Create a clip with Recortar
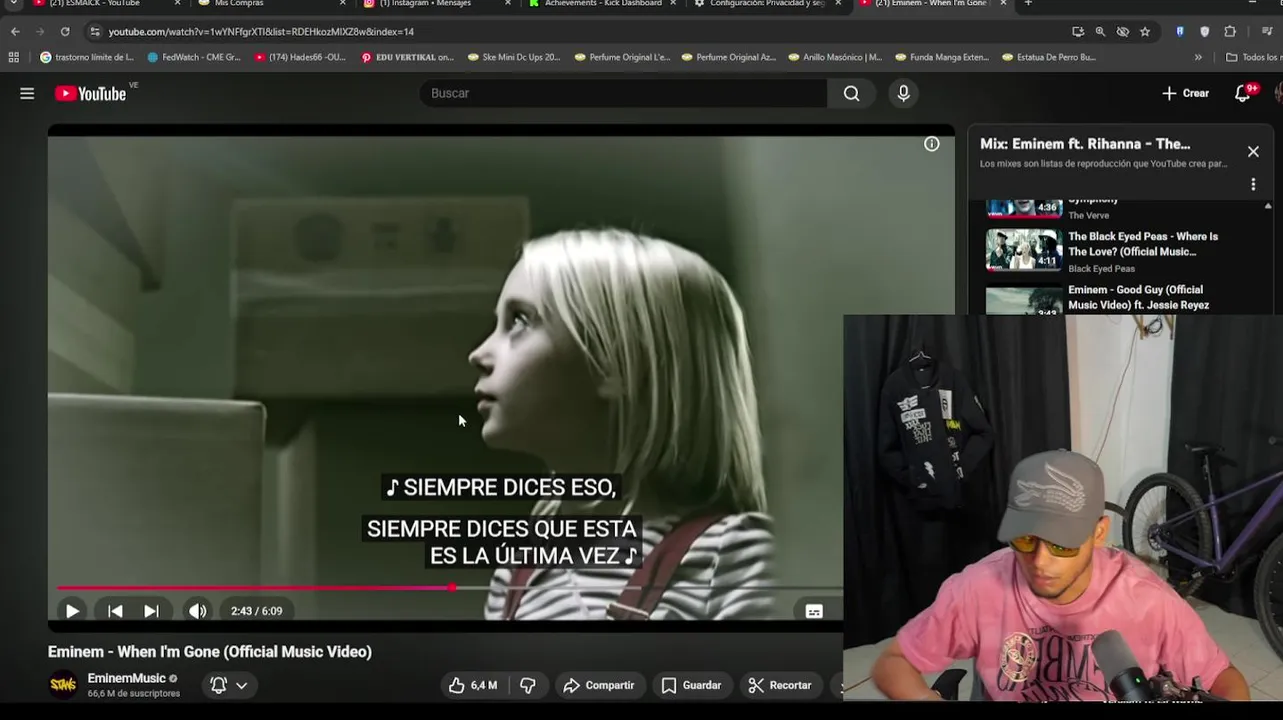Screen dimensions: 1283x720 click(780, 685)
